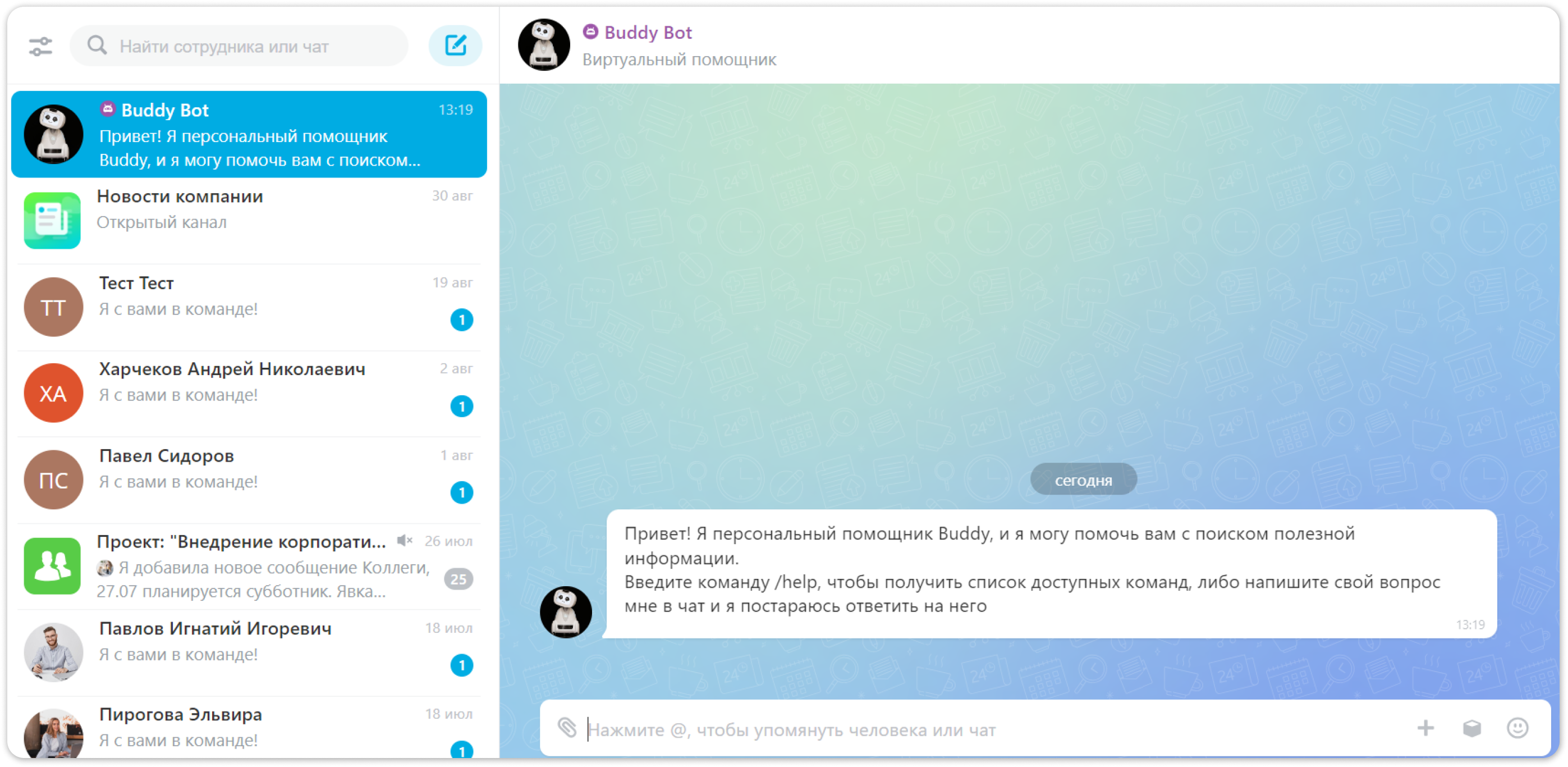This screenshot has height=767, width=1568.
Task: Click the '30 авг' date on Новости компании
Action: click(x=452, y=196)
